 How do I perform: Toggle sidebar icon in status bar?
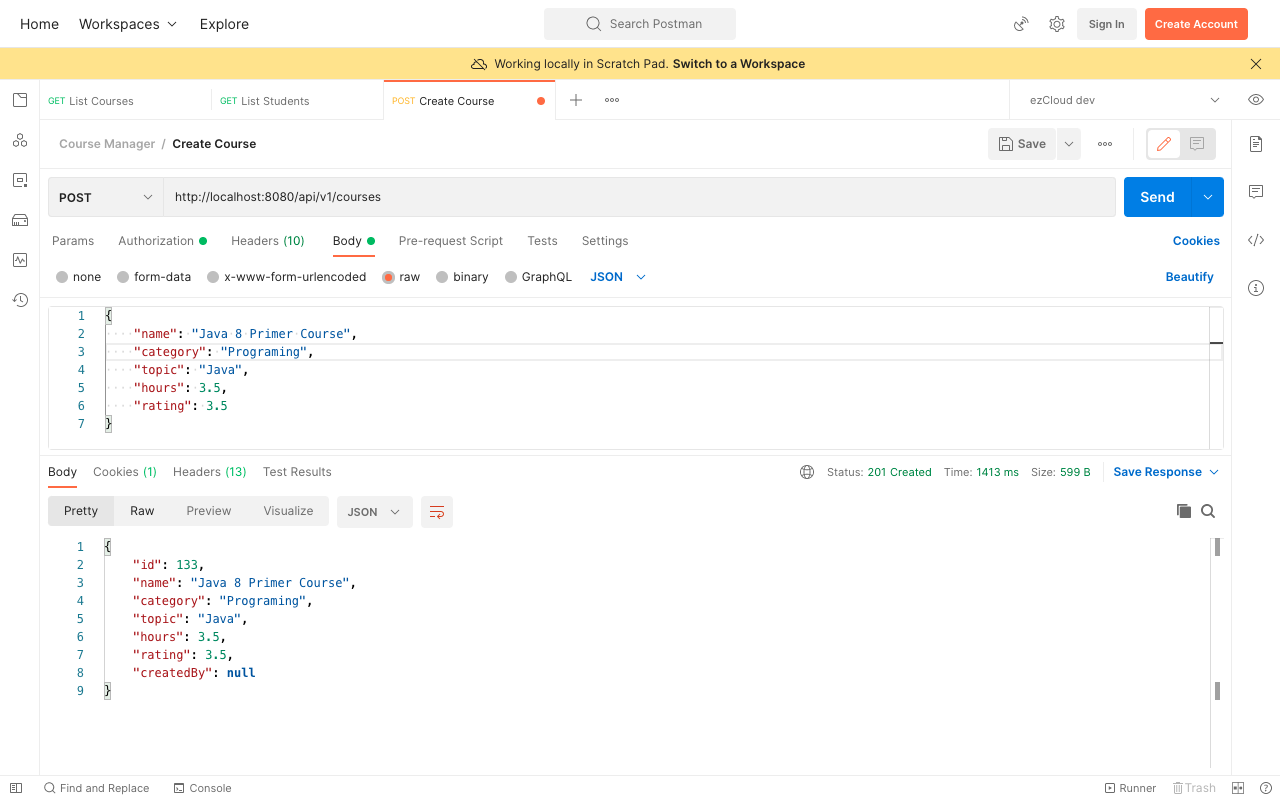tap(16, 788)
